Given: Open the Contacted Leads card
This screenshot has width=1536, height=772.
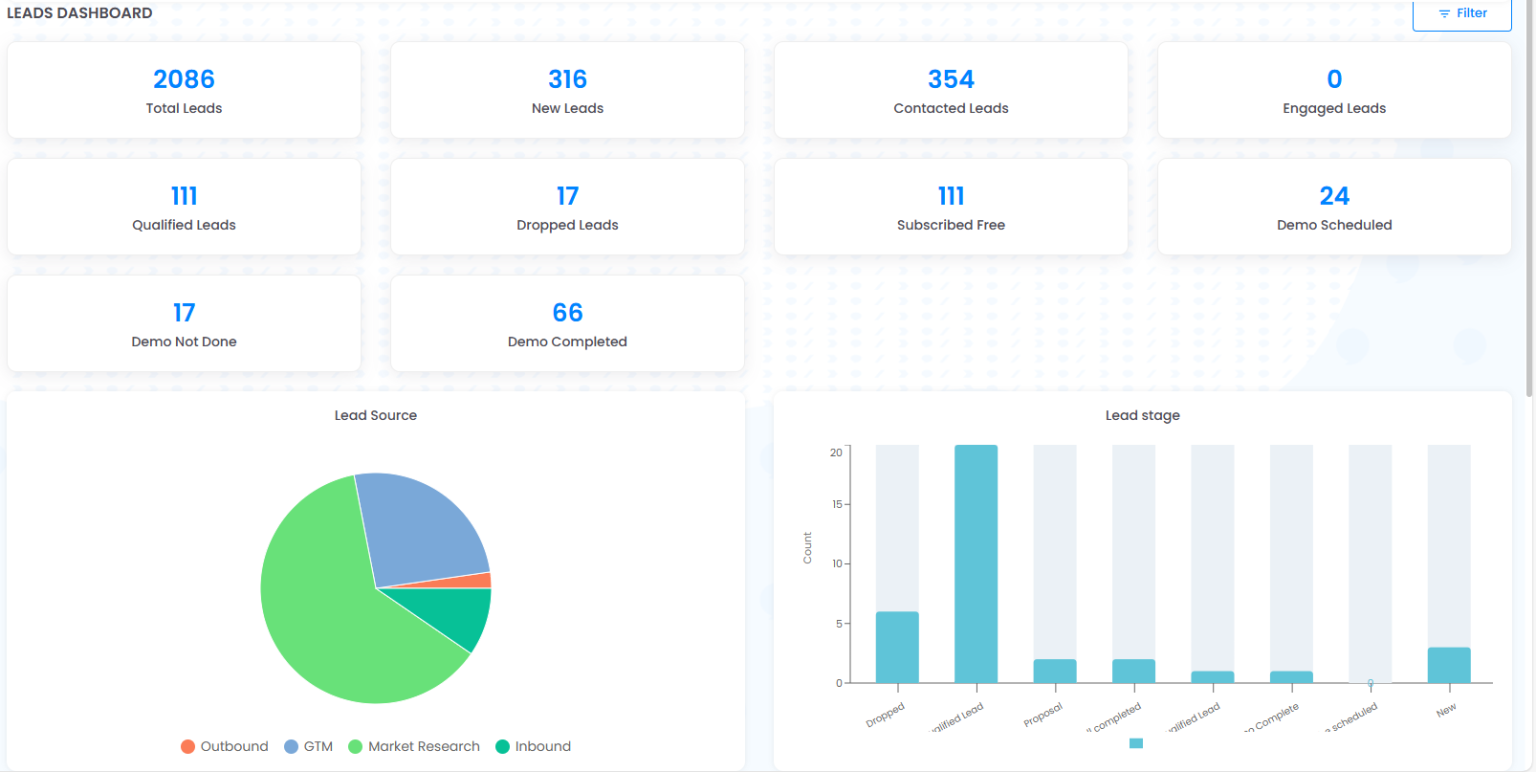Looking at the screenshot, I should 950,90.
